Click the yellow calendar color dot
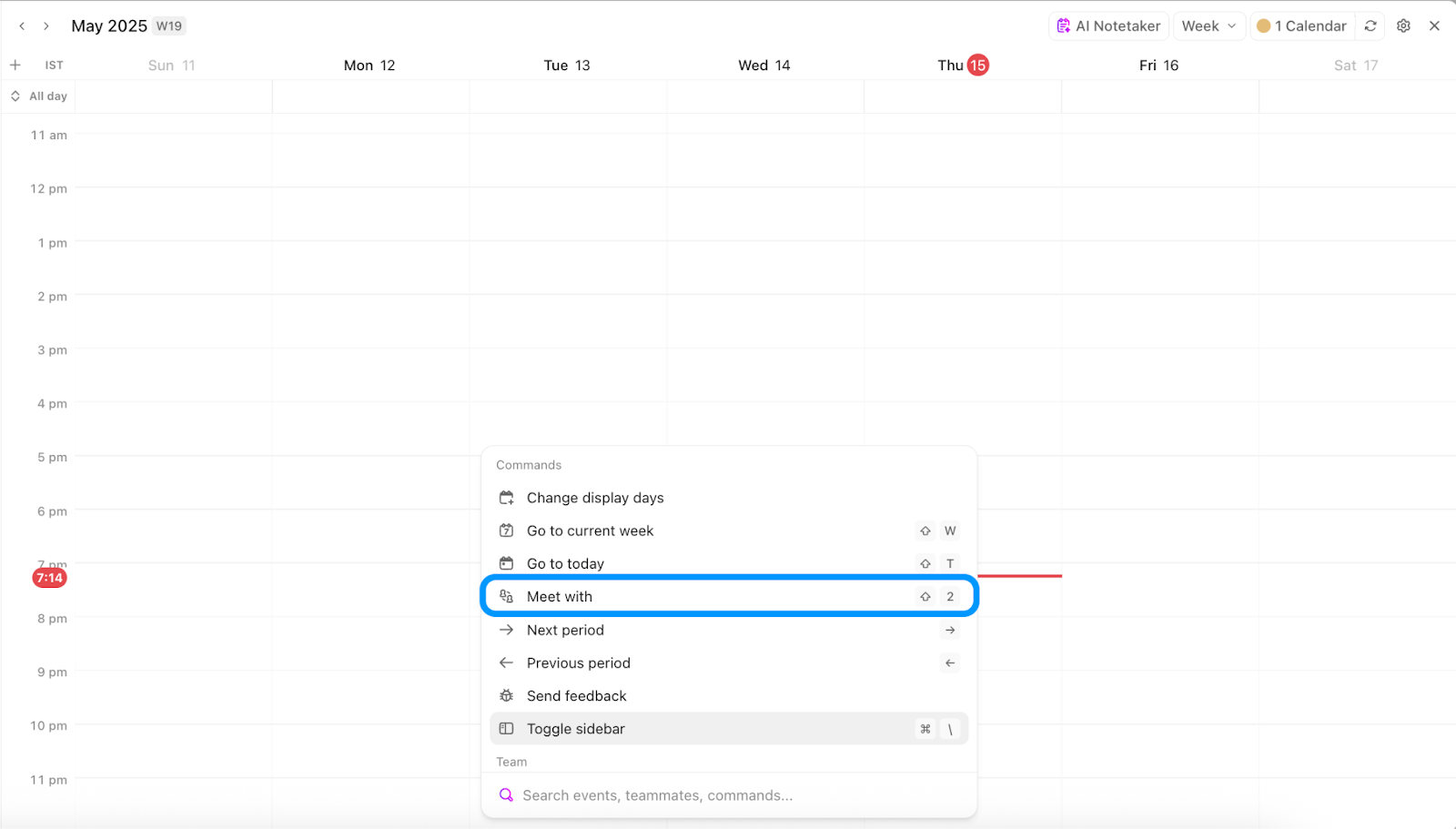1456x829 pixels. point(1263,25)
